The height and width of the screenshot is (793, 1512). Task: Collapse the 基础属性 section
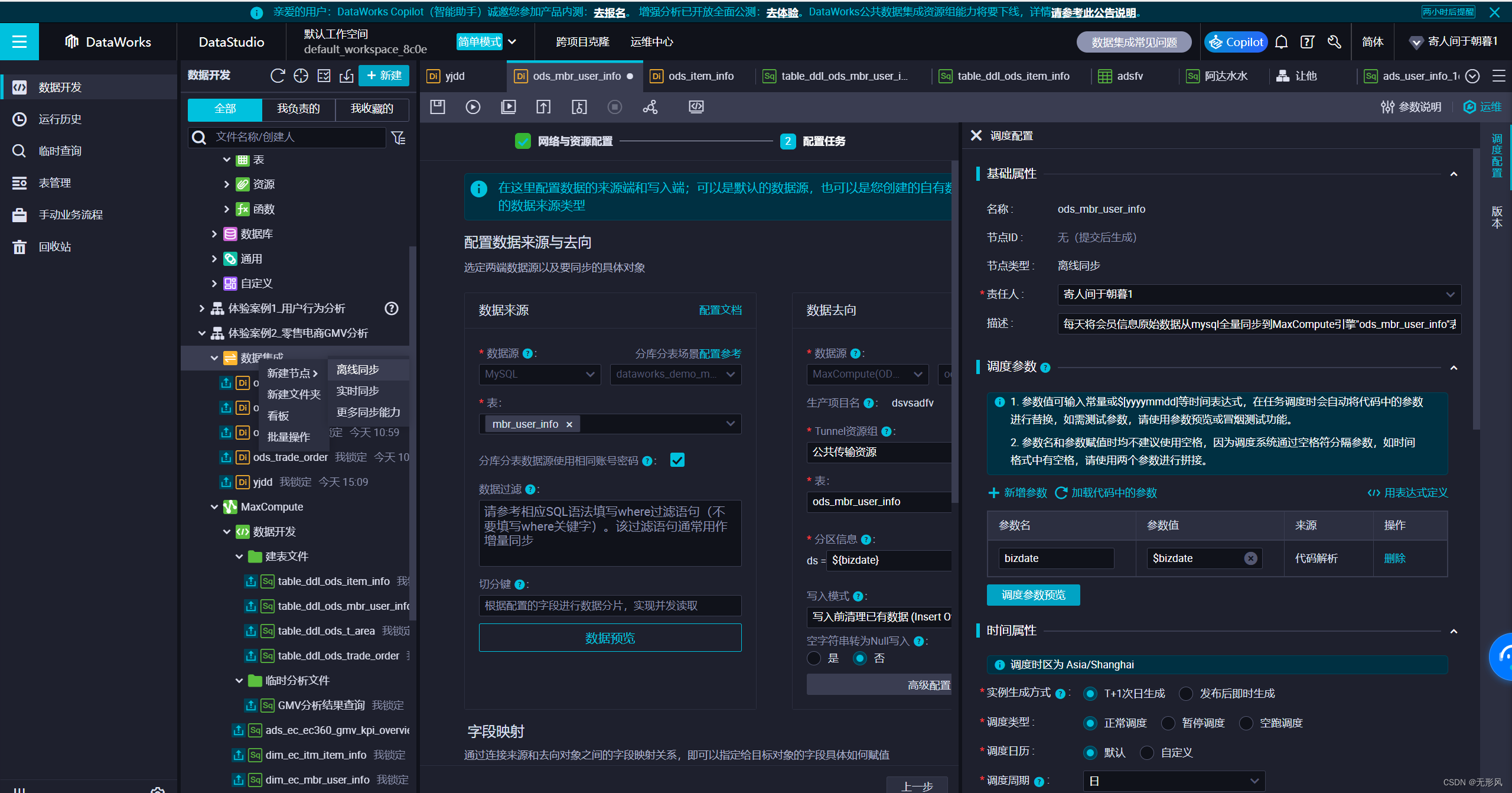1454,174
